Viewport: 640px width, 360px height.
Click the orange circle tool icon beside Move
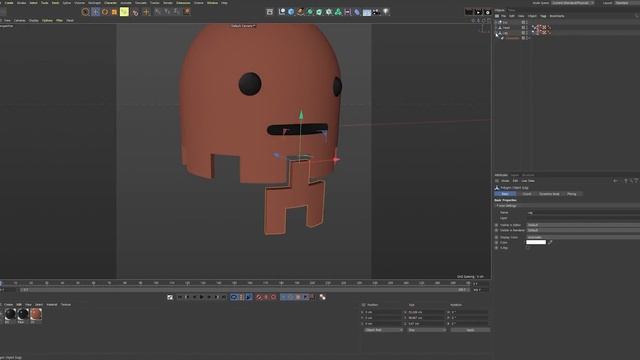[x=105, y=12]
